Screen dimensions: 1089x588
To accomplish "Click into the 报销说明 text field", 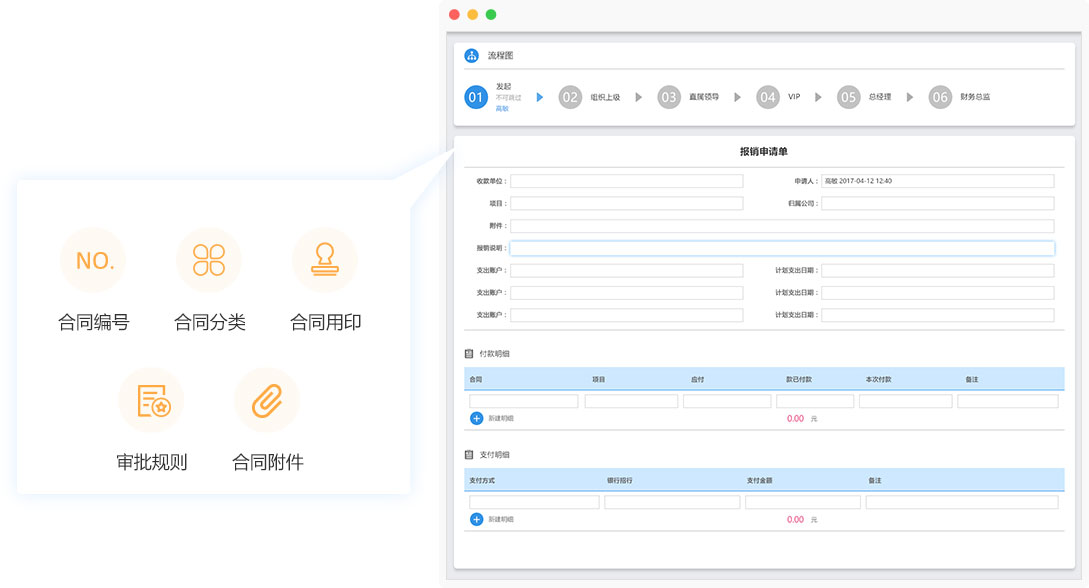I will tap(782, 248).
